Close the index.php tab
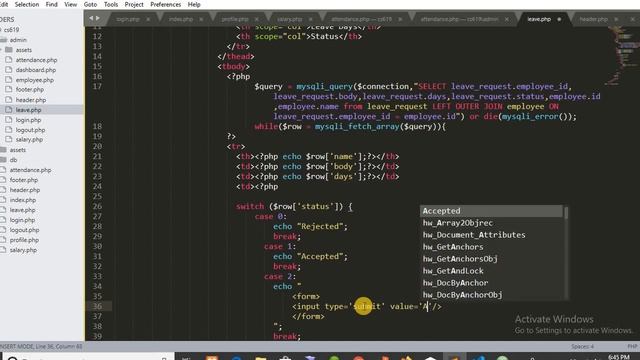This screenshot has width=640, height=360. pyautogui.click(x=201, y=19)
